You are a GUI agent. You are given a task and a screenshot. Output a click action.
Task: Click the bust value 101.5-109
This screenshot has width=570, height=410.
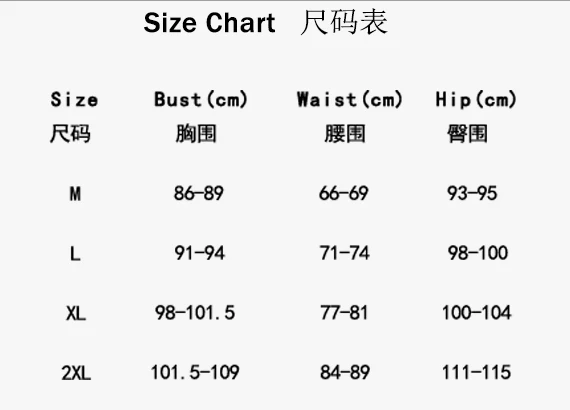pos(195,372)
